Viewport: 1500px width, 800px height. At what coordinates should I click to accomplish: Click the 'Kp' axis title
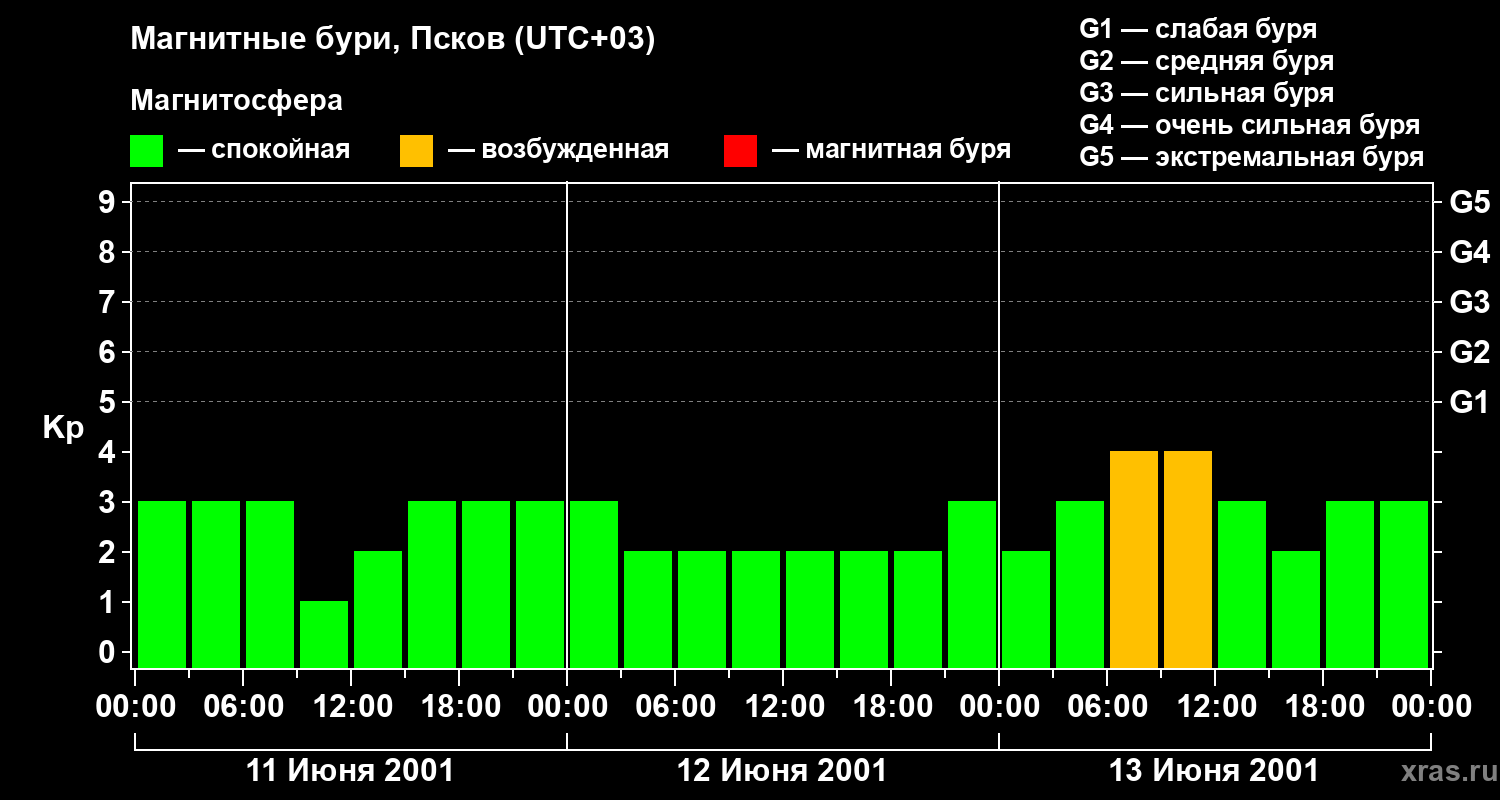(63, 429)
